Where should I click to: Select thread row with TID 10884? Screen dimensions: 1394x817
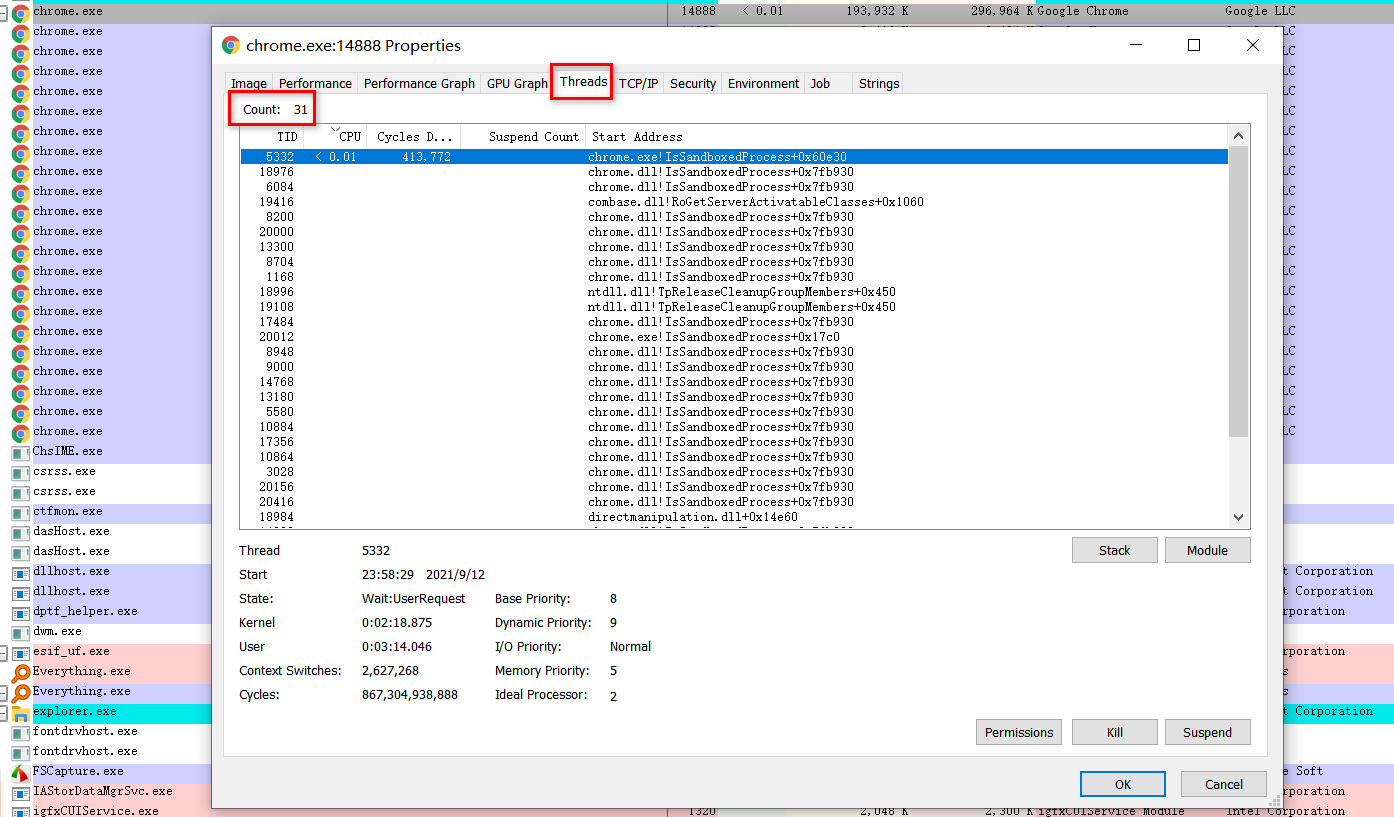click(734, 427)
